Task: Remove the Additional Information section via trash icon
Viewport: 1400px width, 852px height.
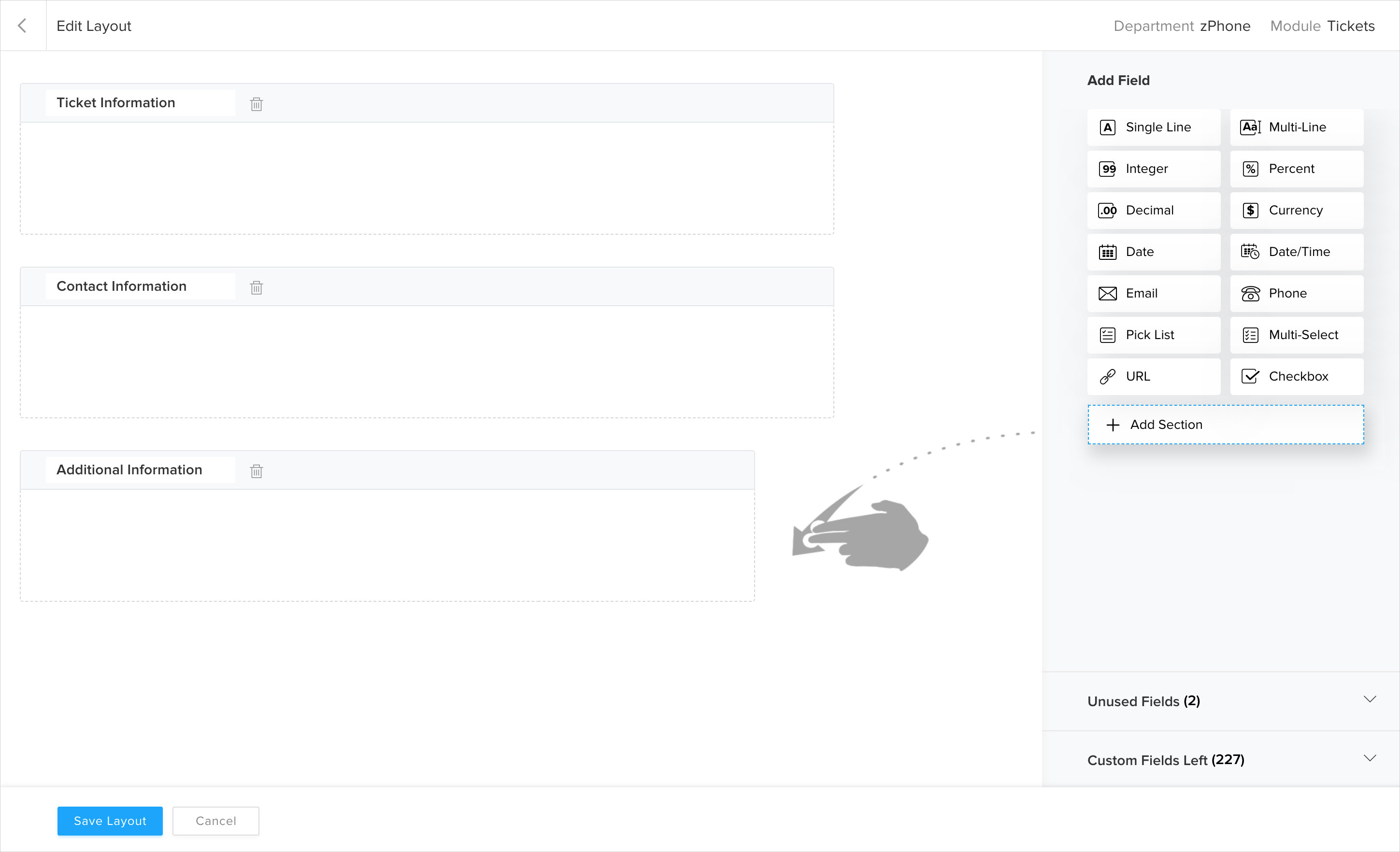Action: coord(256,471)
